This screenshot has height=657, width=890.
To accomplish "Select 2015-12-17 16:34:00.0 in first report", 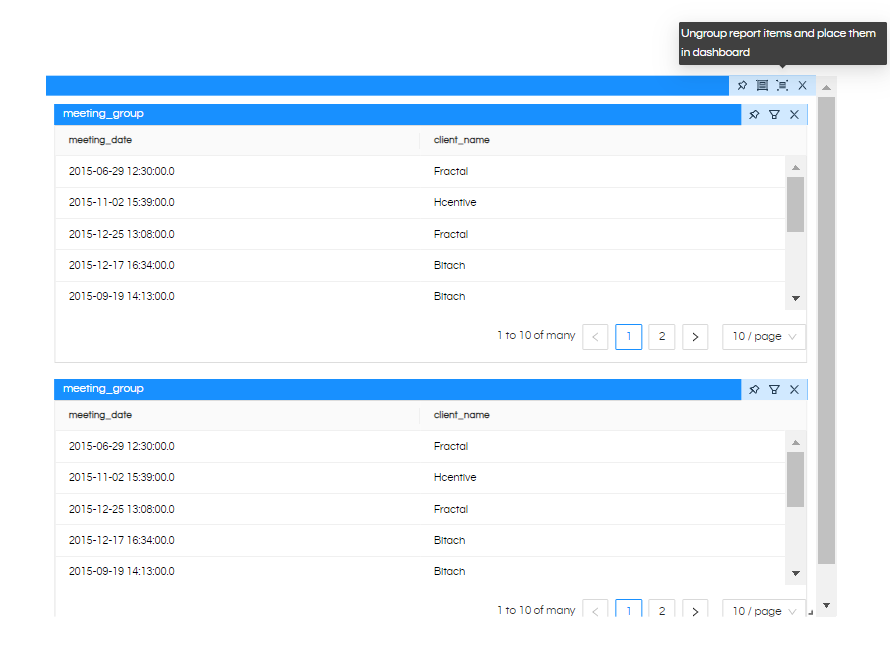I will point(121,266).
